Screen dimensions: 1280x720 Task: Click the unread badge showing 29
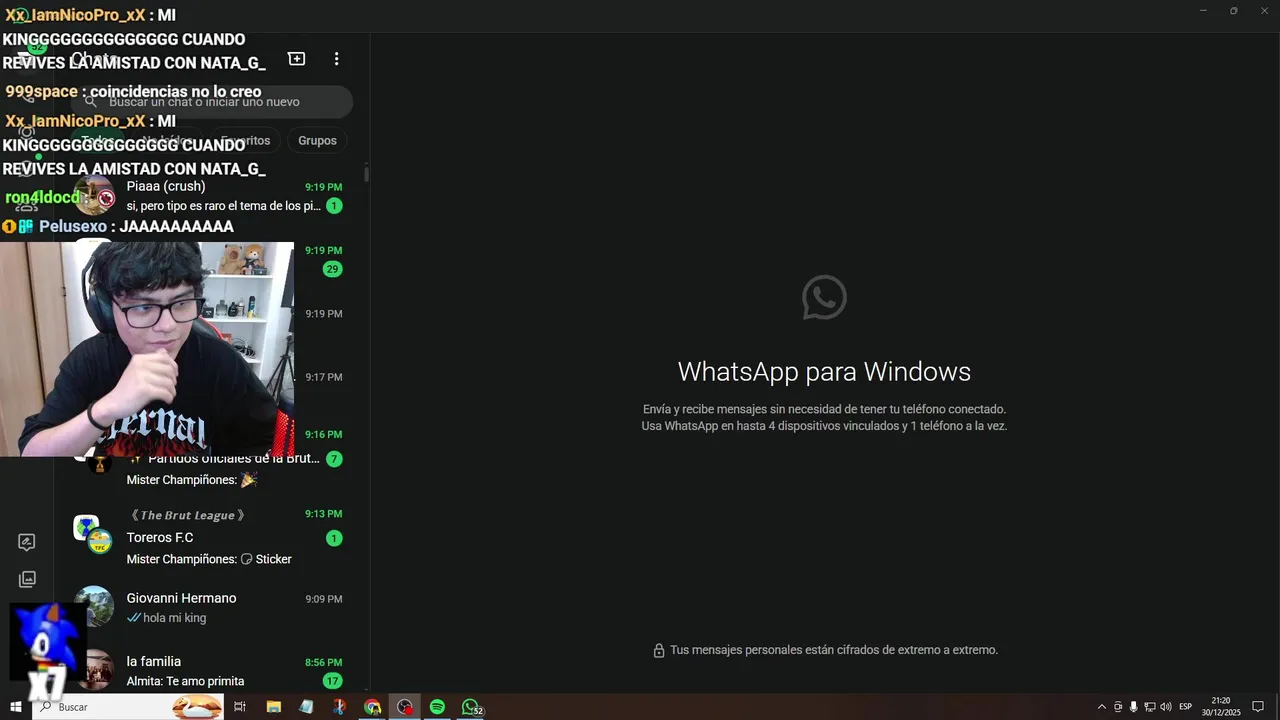point(332,269)
